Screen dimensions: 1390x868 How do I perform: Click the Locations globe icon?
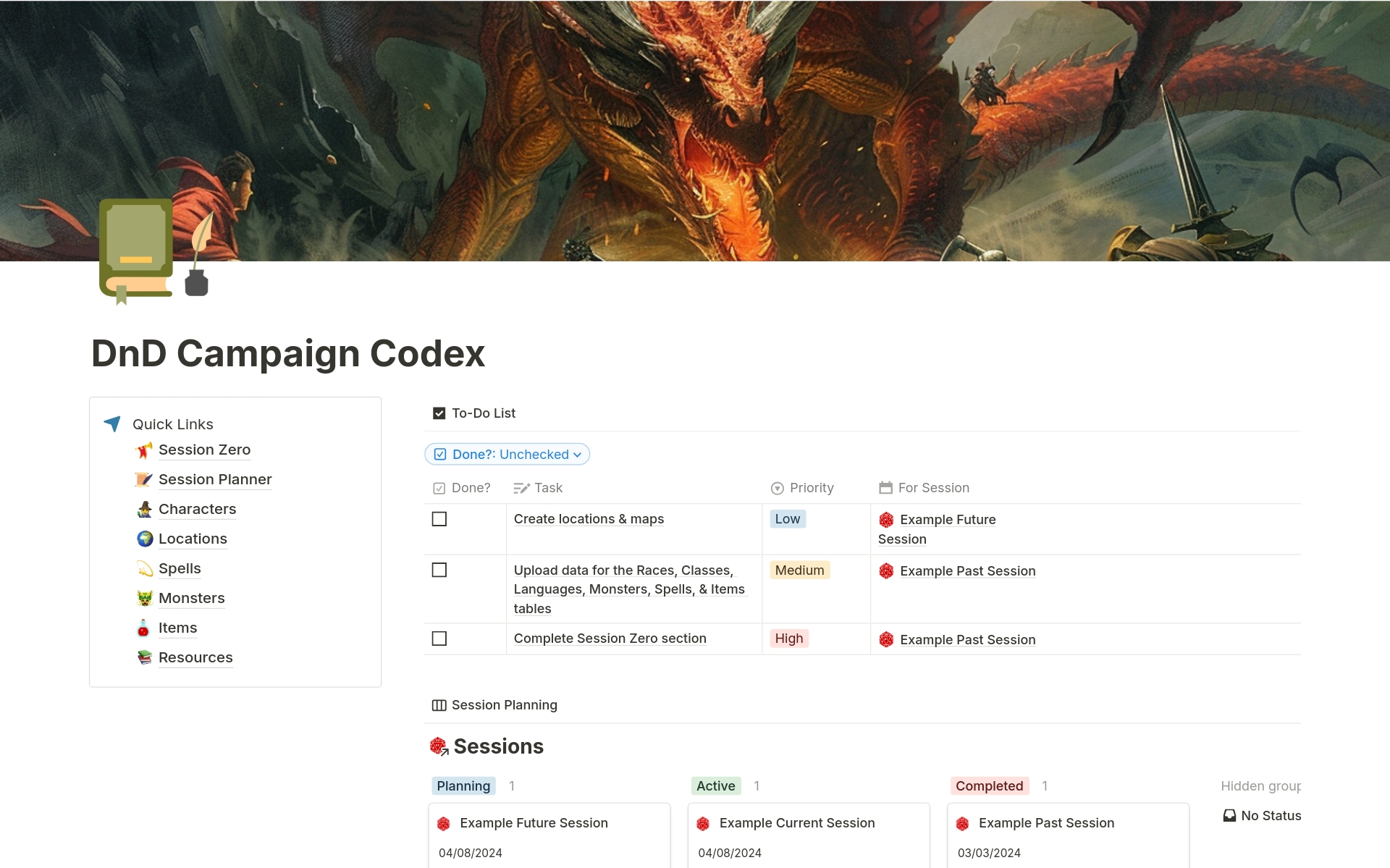click(x=144, y=539)
